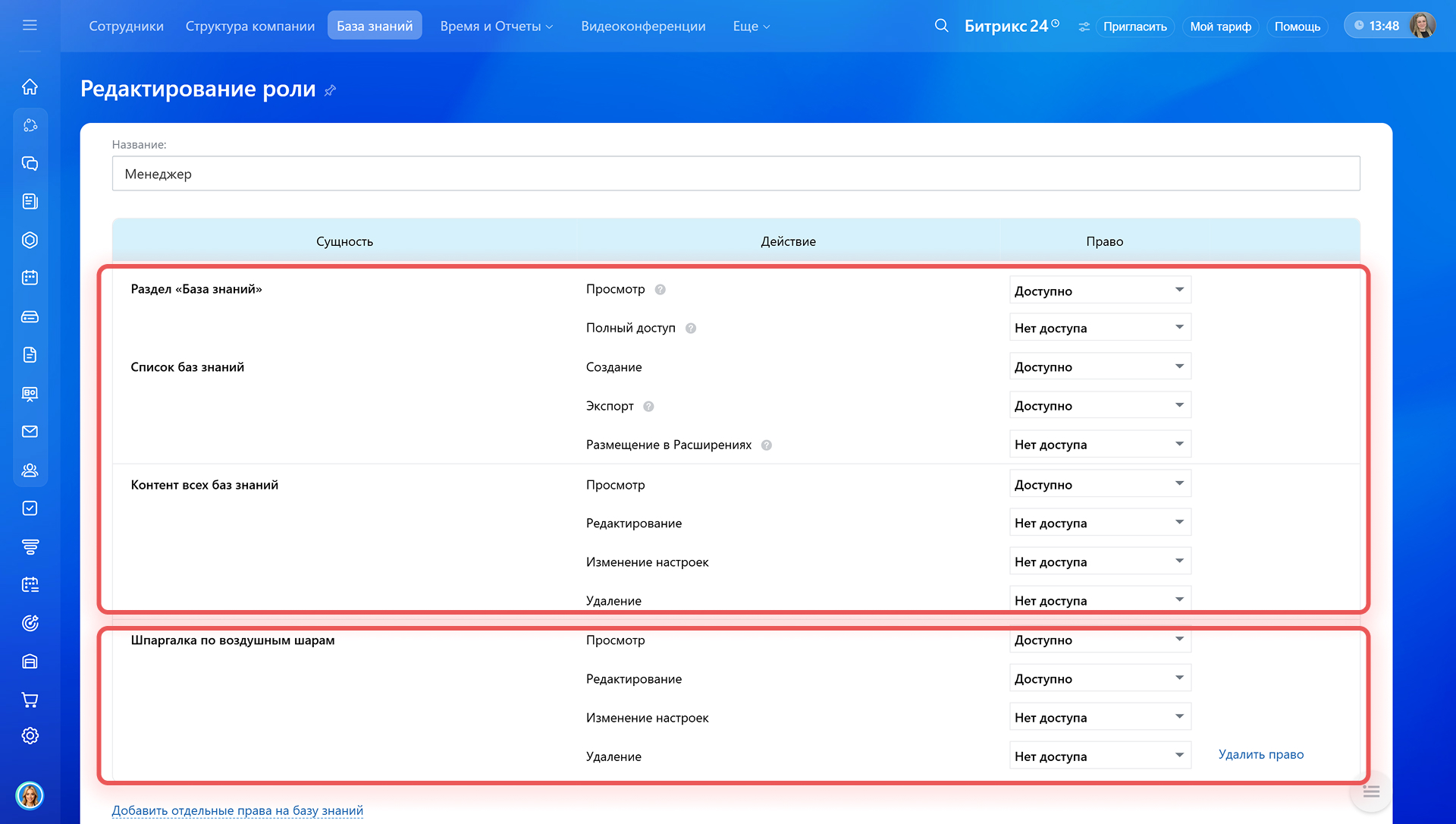Open the mail envelope icon in sidebar
The image size is (1456, 824).
pyautogui.click(x=30, y=432)
